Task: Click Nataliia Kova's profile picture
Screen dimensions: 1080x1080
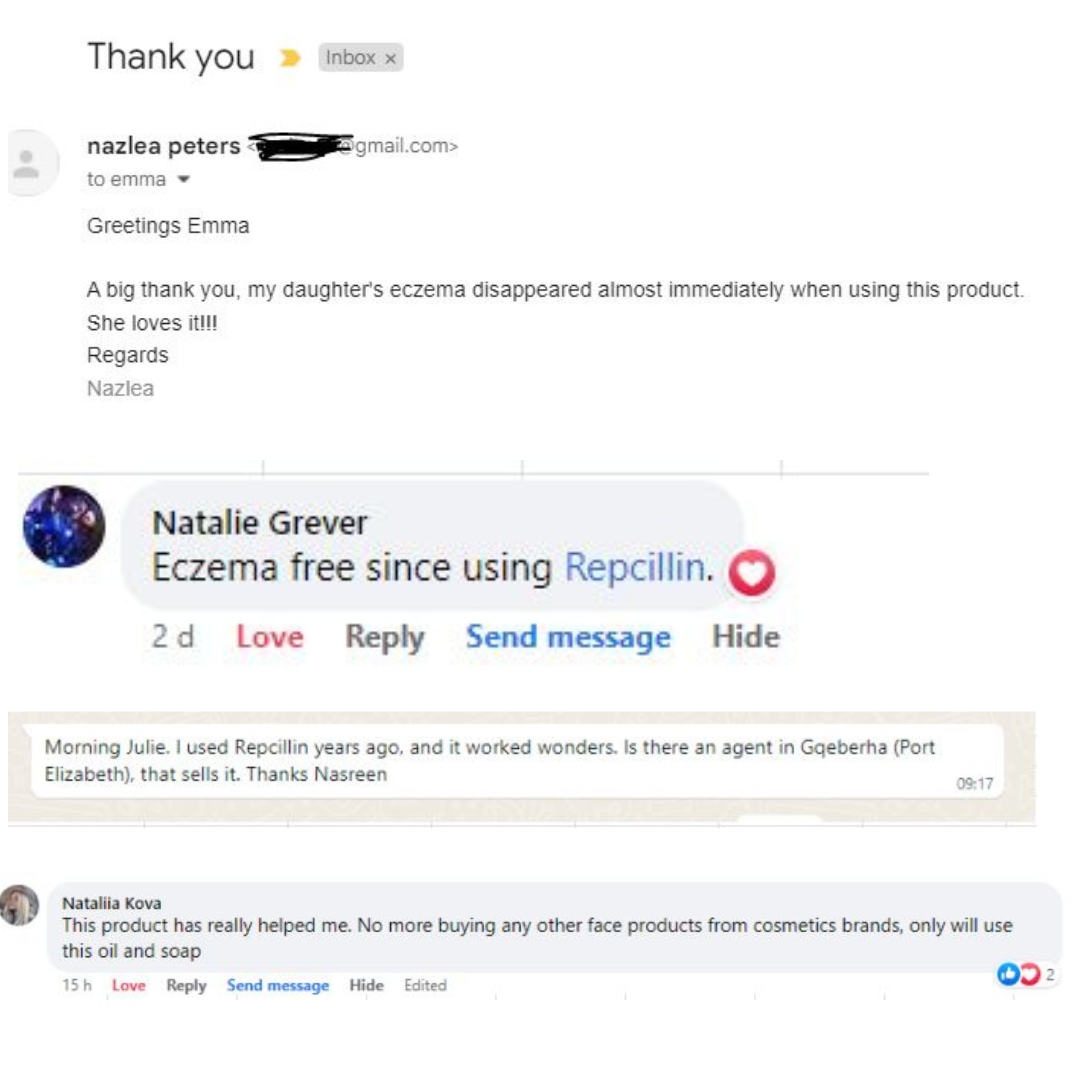Action: tap(19, 905)
